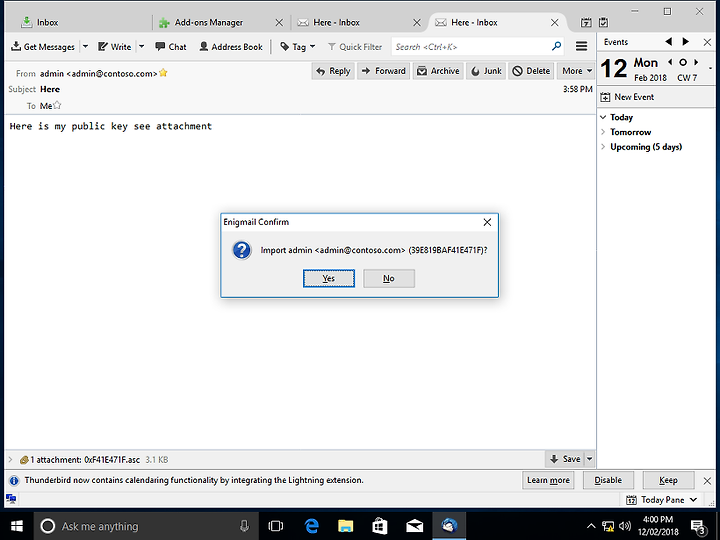720x540 pixels.
Task: Open the Action Center notifications
Action: 698,527
